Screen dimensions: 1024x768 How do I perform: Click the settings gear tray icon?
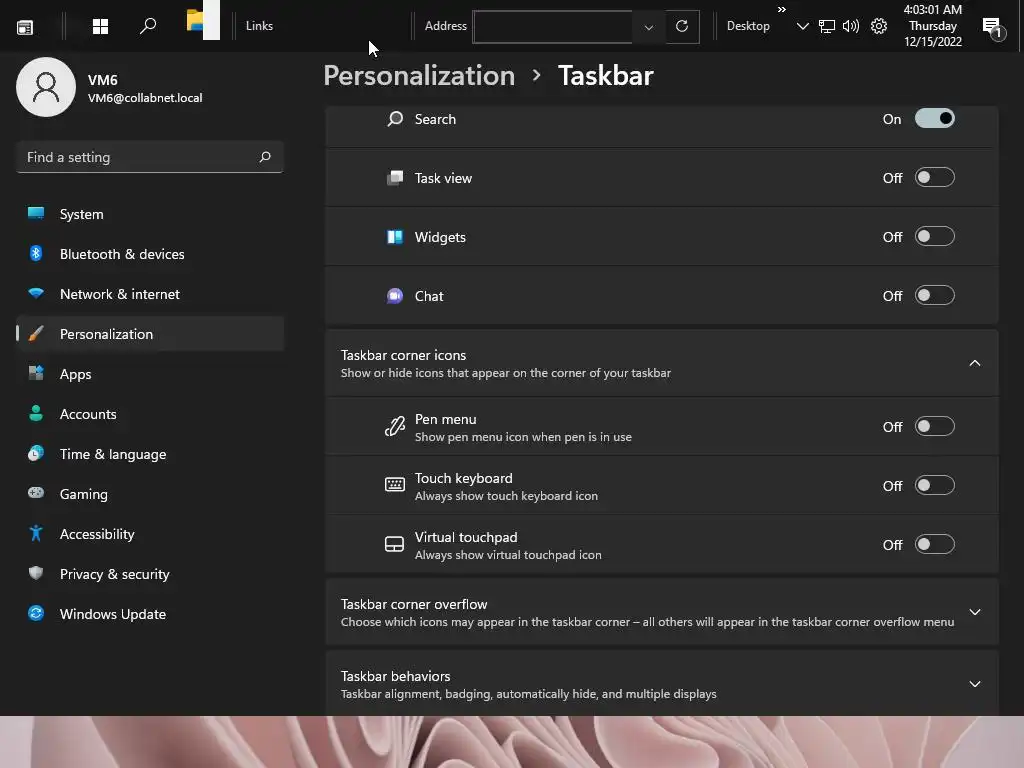click(879, 26)
